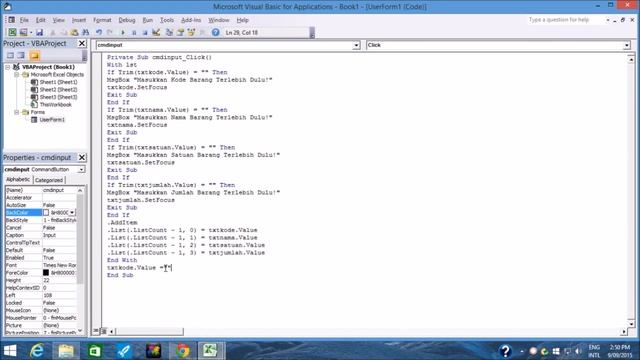
Task: Open Internet Explorer from the taskbar
Action: coord(37,351)
